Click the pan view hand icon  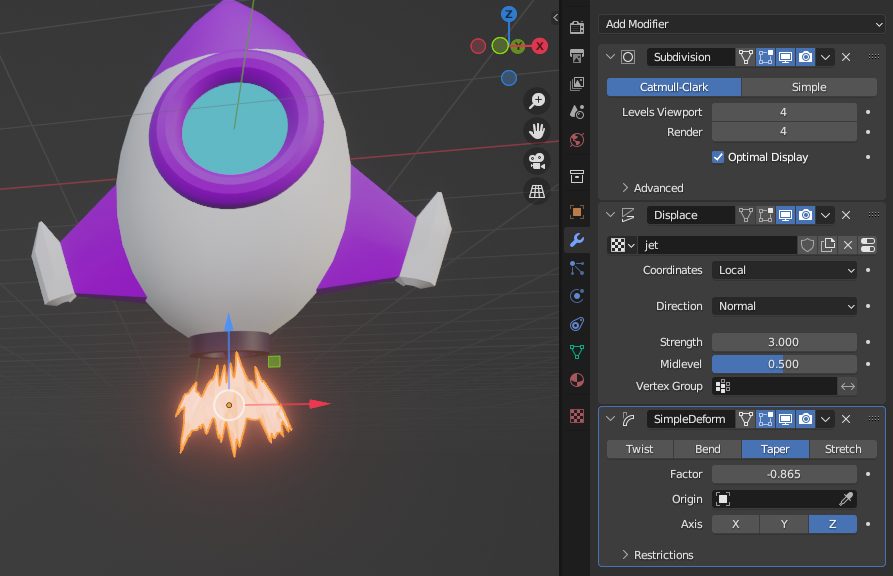pos(537,131)
